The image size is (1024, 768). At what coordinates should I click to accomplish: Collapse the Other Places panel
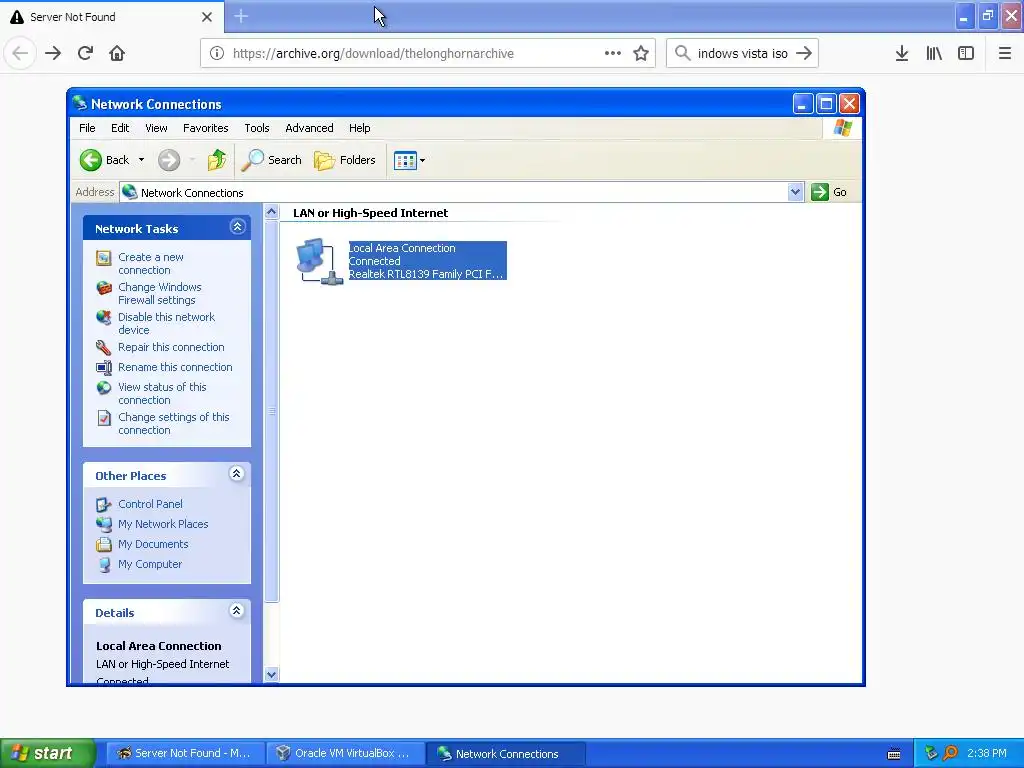236,473
